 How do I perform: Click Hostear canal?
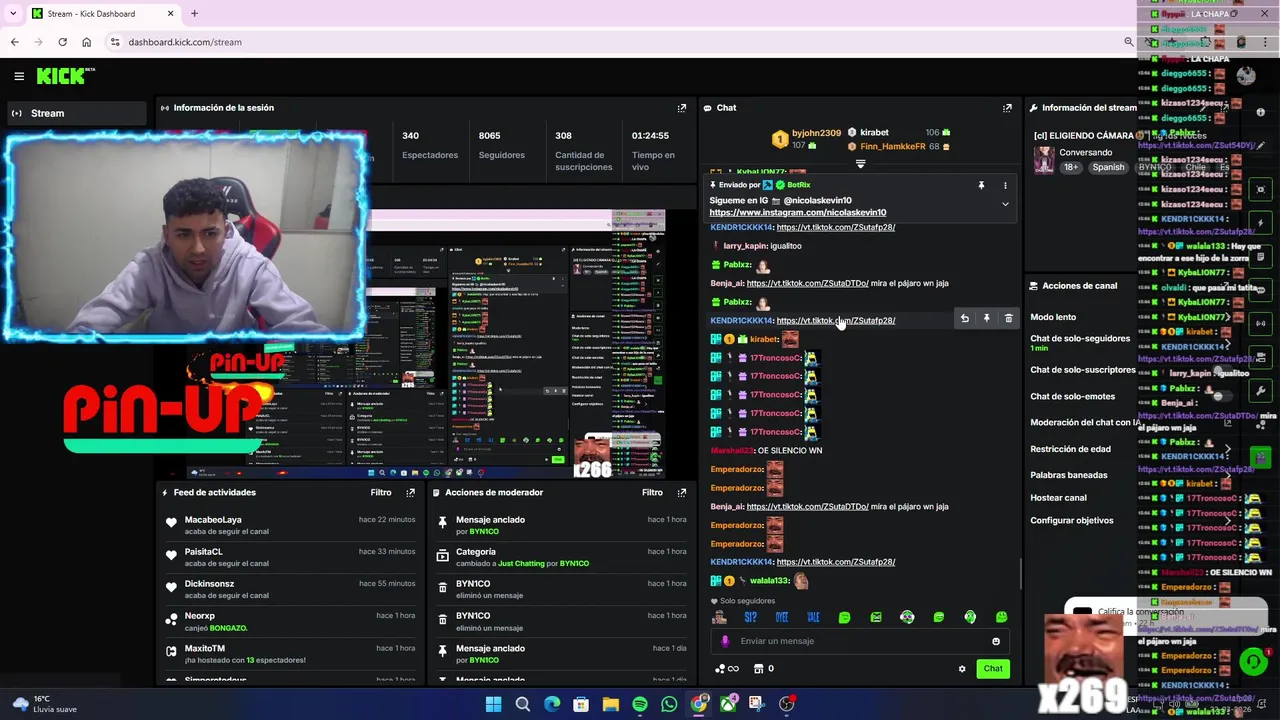coord(1058,497)
